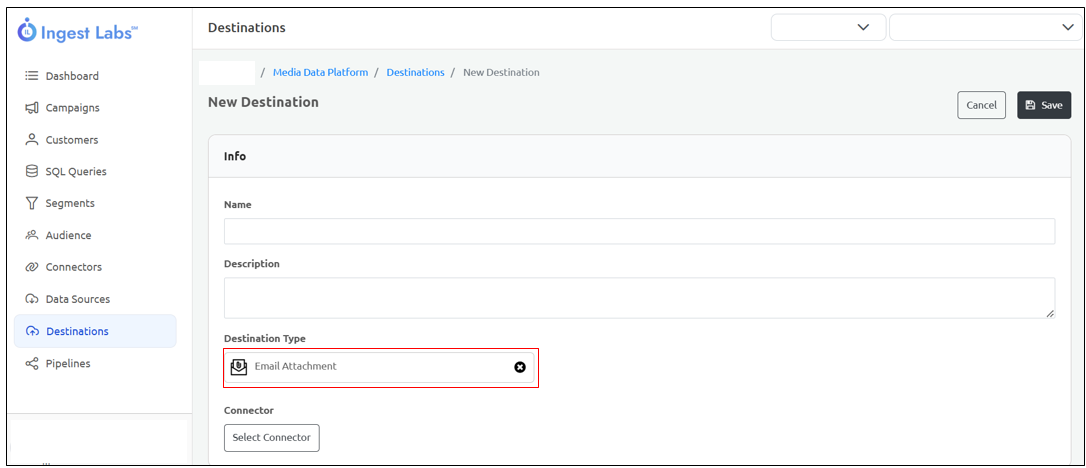This screenshot has width=1086, height=468.
Task: Save the new destination
Action: pyautogui.click(x=1044, y=105)
